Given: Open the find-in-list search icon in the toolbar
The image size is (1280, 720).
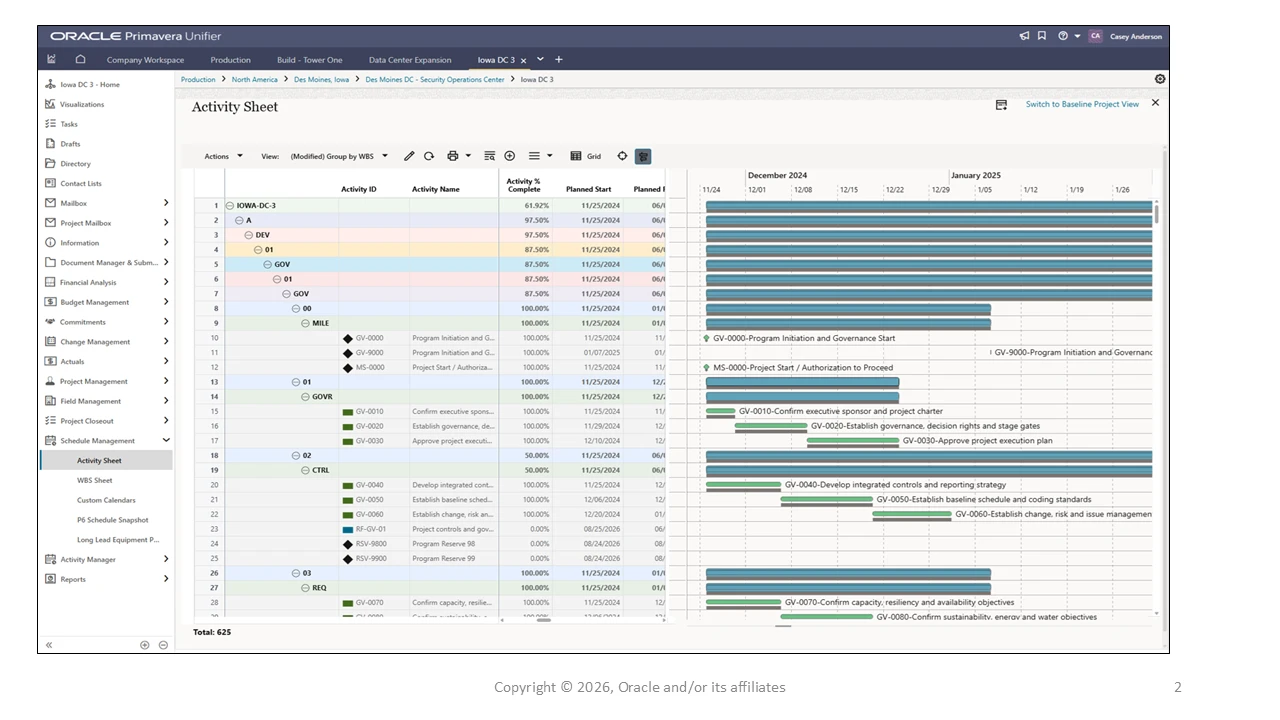Looking at the screenshot, I should click(489, 156).
